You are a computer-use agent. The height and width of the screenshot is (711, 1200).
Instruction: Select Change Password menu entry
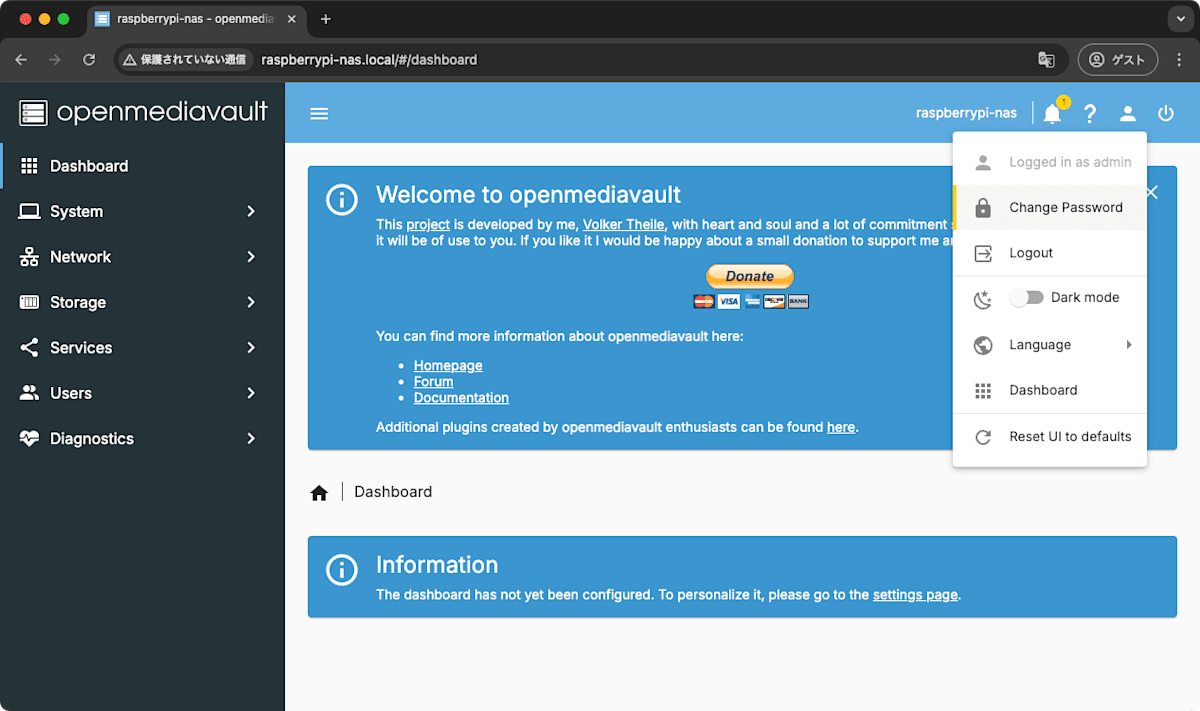click(x=1050, y=208)
